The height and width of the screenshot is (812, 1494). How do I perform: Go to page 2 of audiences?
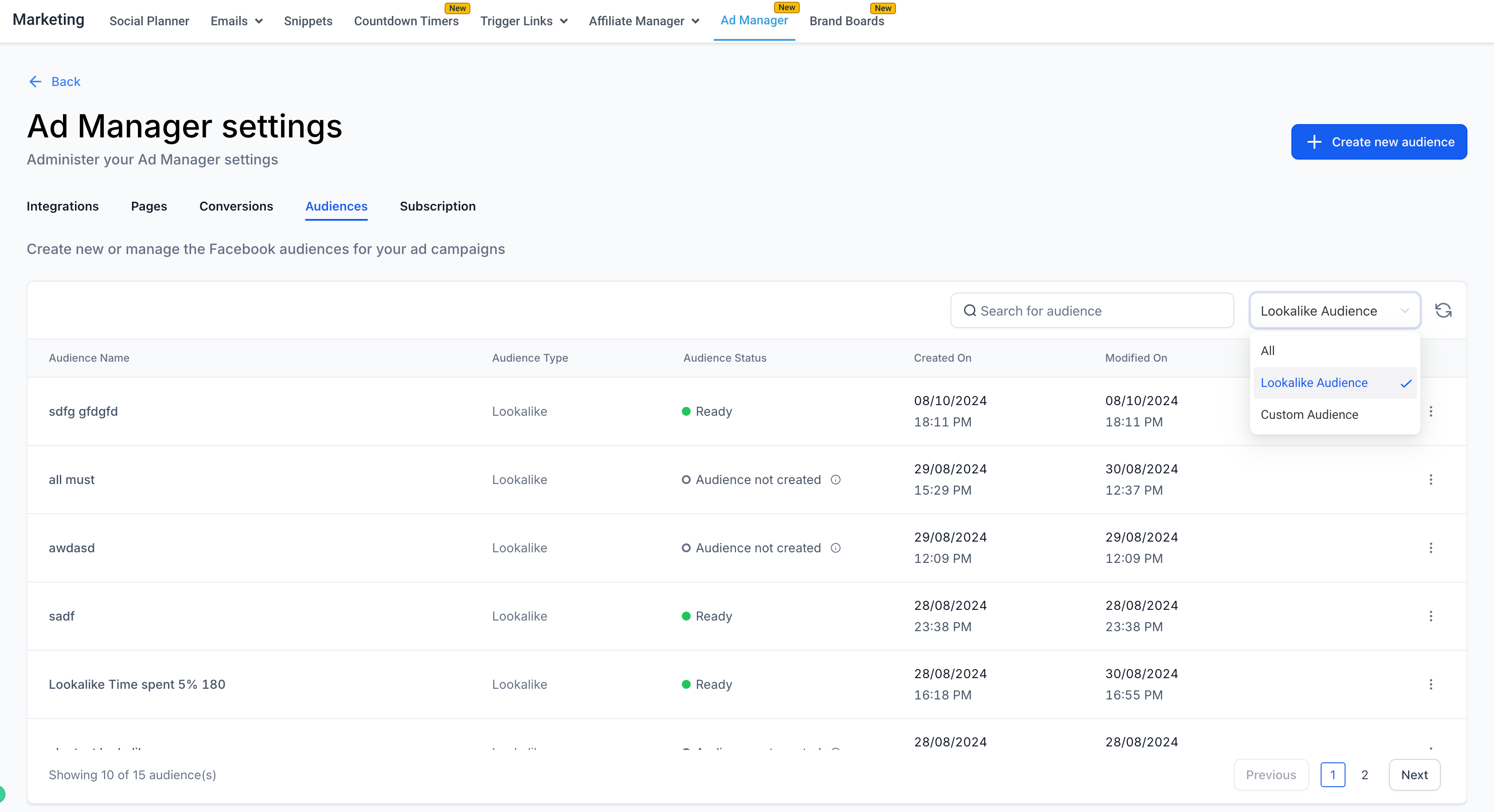(x=1365, y=775)
